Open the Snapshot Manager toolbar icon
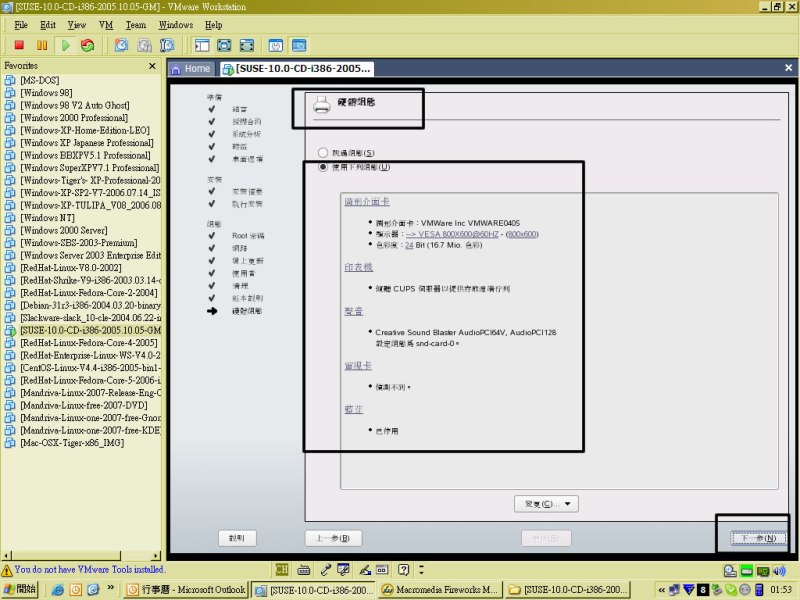This screenshot has width=800, height=600. click(x=167, y=45)
